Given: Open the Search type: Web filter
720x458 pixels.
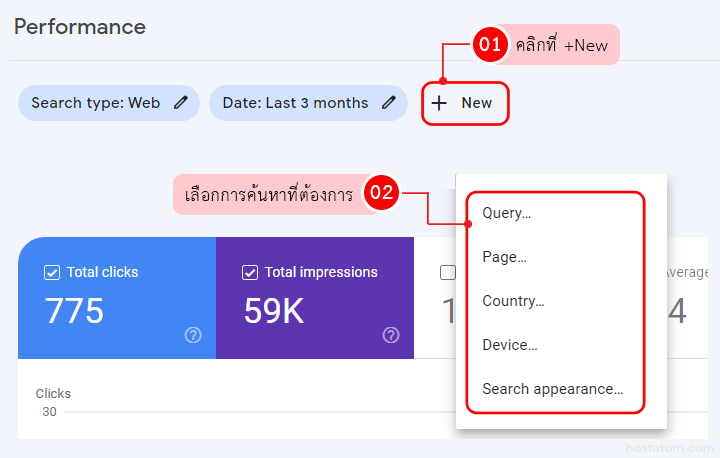Looking at the screenshot, I should click(96, 103).
